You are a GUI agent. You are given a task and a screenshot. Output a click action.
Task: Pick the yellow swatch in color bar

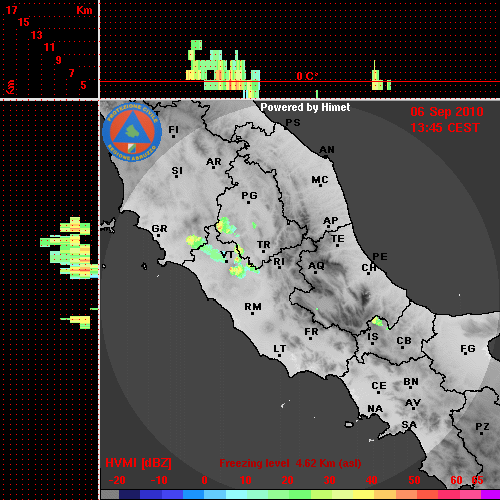click(x=363, y=494)
